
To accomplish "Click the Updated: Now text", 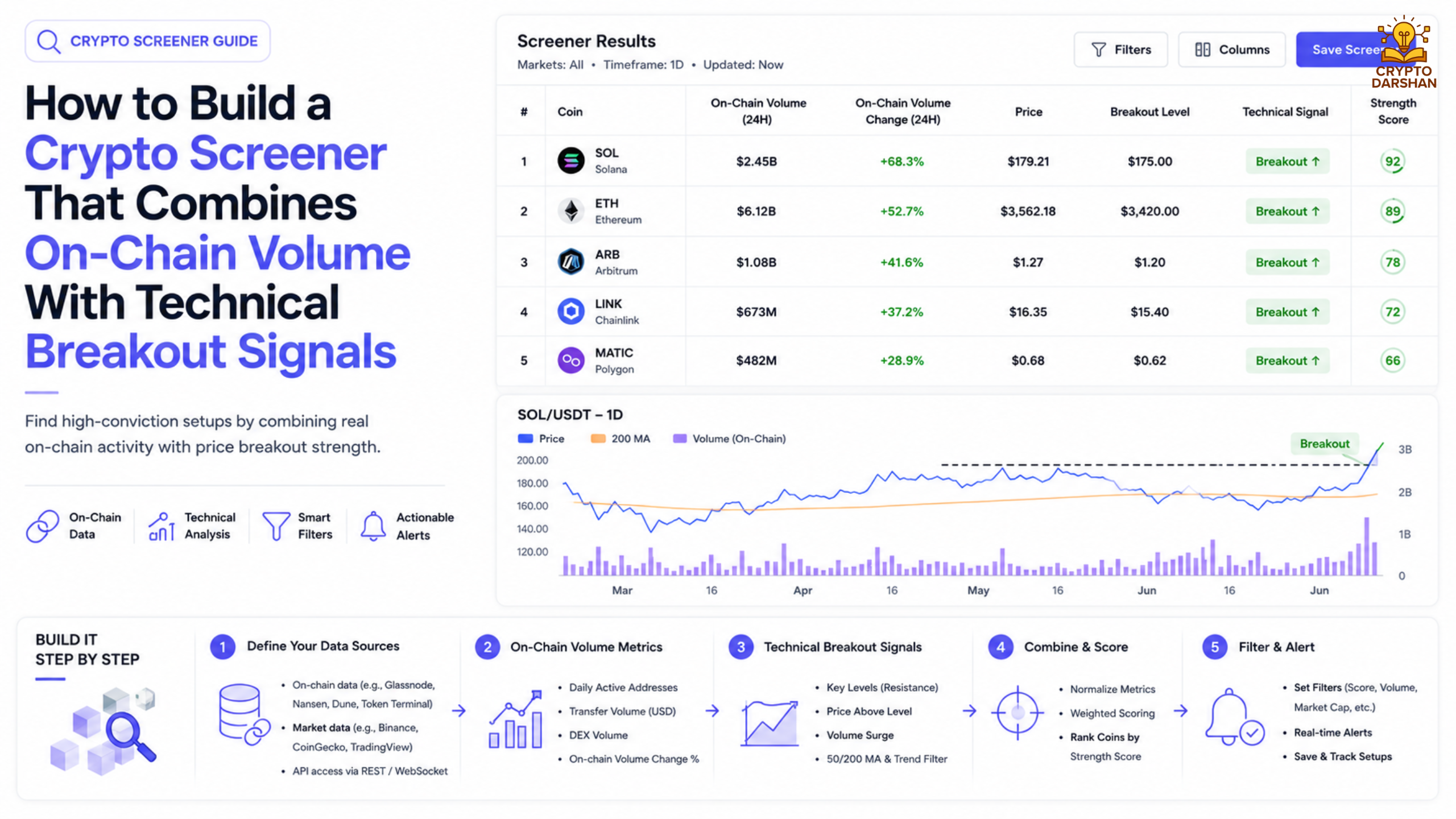I will (743, 65).
